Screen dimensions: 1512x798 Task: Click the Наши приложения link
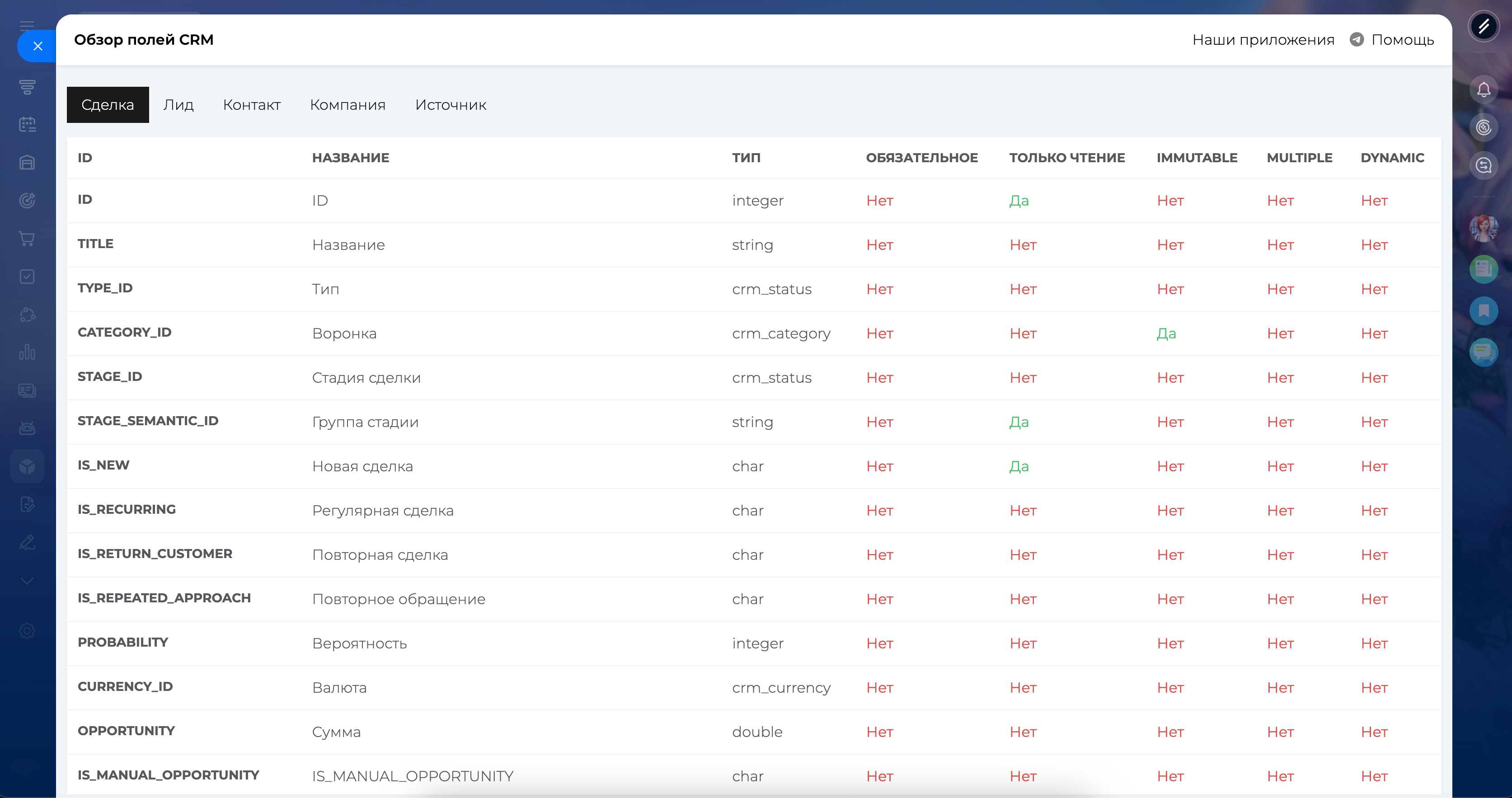[1263, 40]
